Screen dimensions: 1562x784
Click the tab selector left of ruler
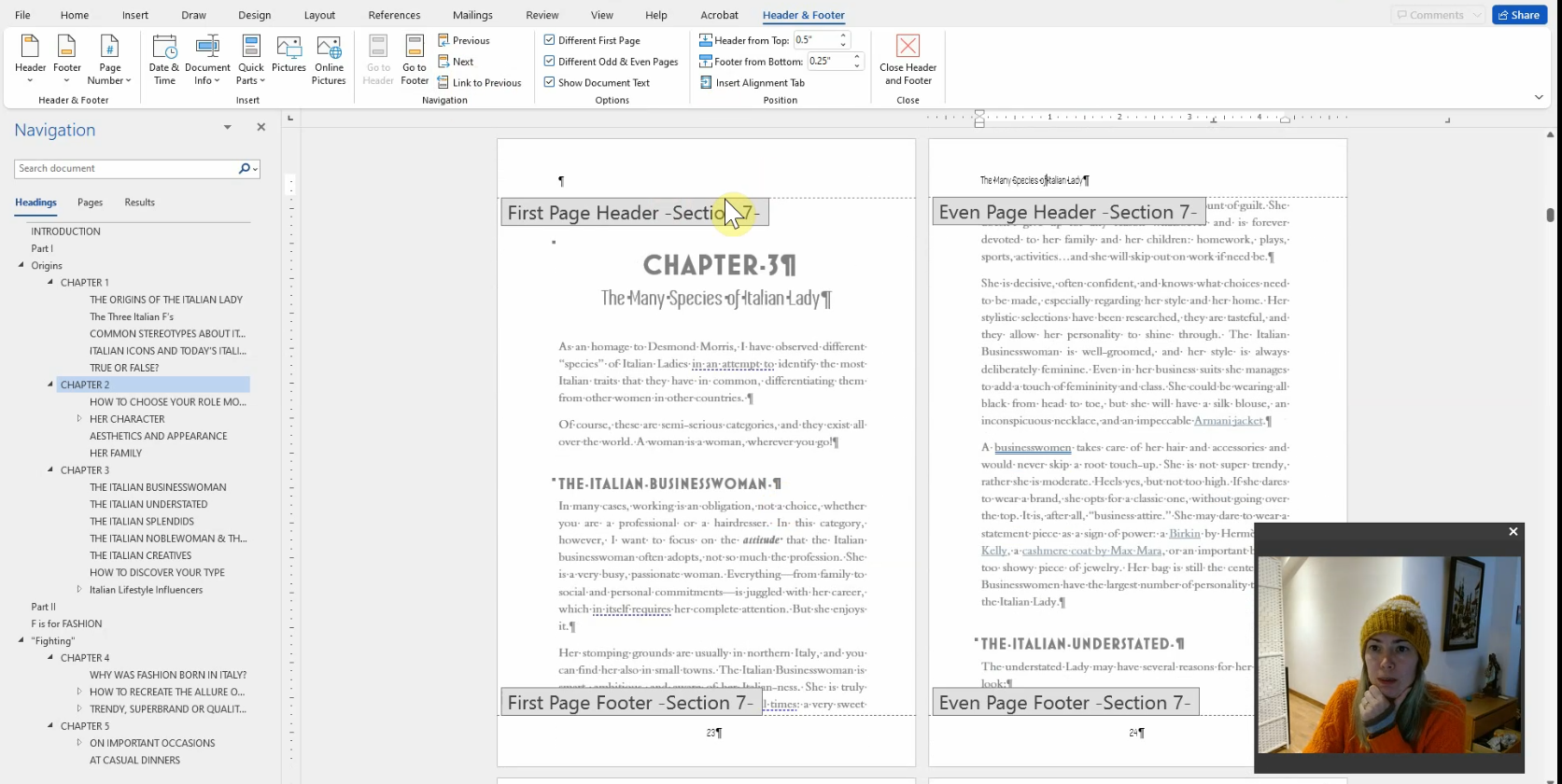pos(290,118)
